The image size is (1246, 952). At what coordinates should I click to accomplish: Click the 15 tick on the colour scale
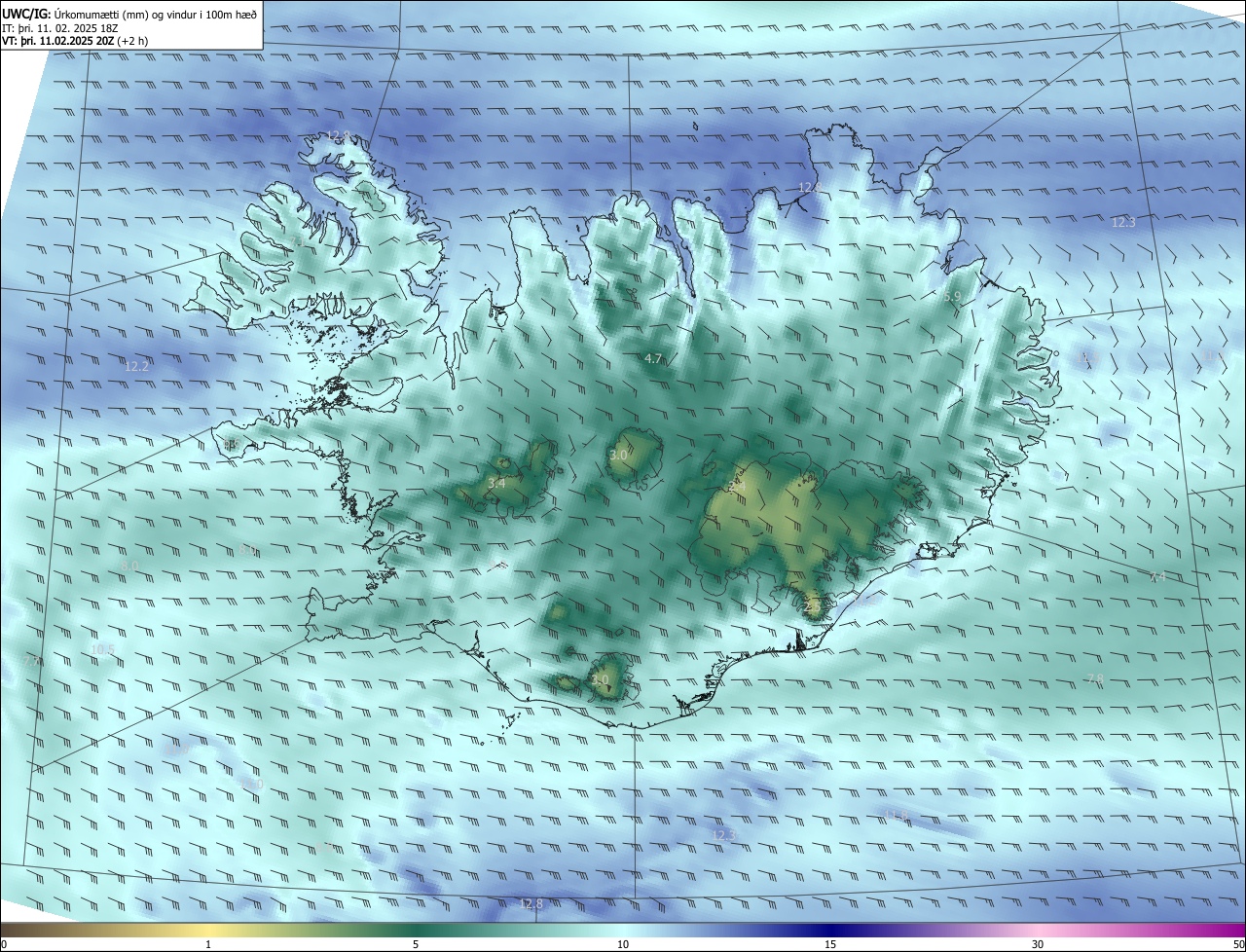[830, 944]
